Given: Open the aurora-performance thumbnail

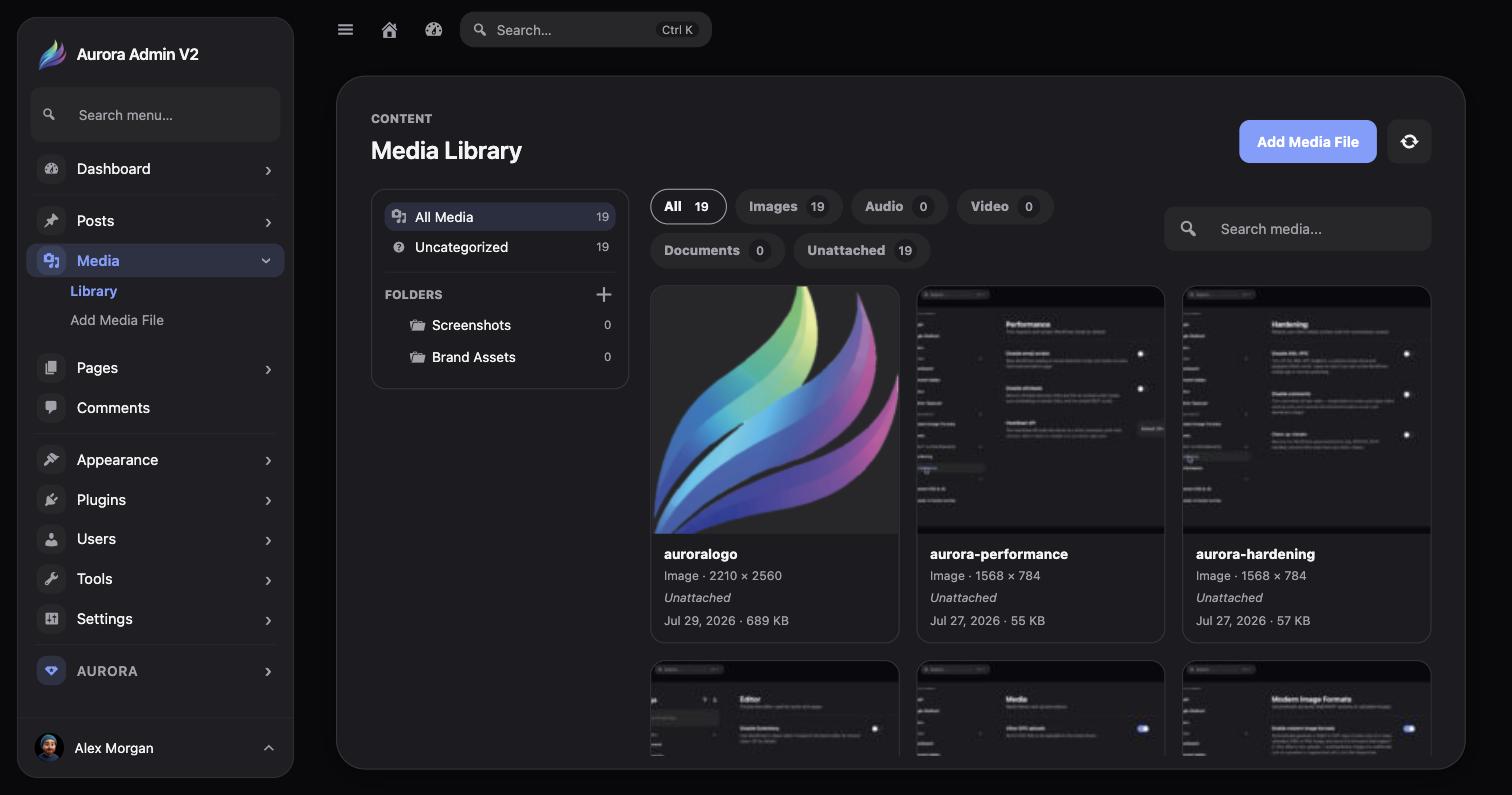Looking at the screenshot, I should [1041, 410].
